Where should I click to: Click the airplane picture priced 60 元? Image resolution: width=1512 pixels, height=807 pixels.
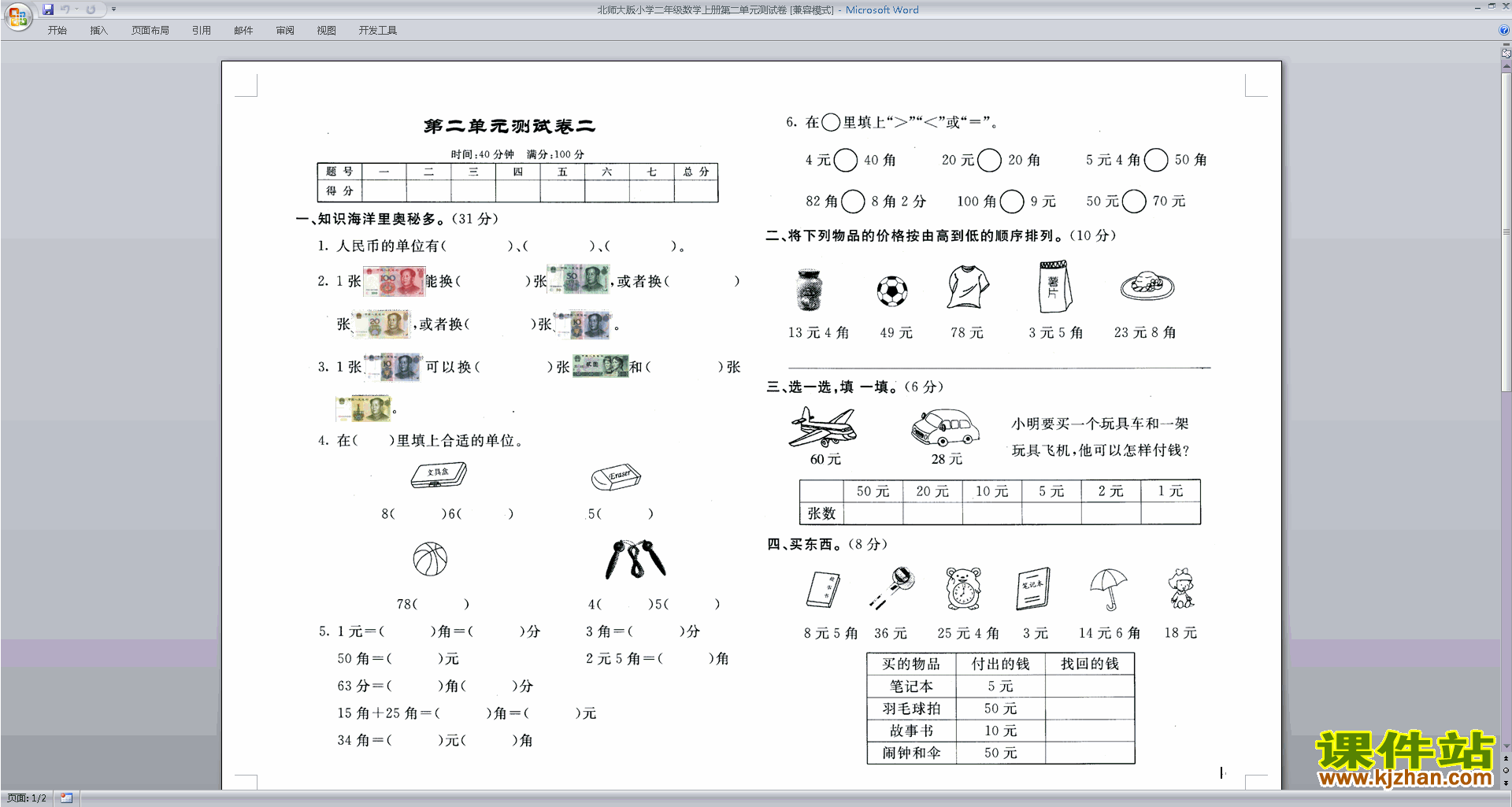pos(823,428)
